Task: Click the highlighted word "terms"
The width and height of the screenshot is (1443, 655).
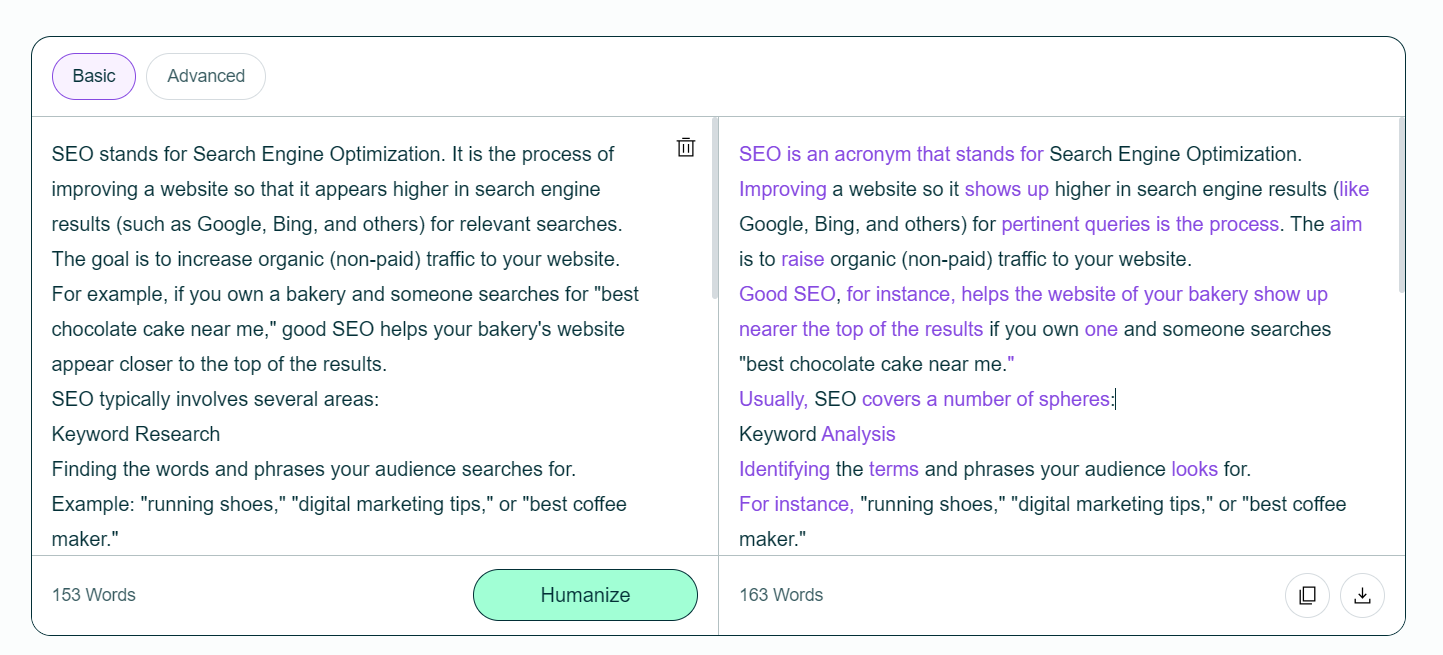Action: tap(894, 470)
